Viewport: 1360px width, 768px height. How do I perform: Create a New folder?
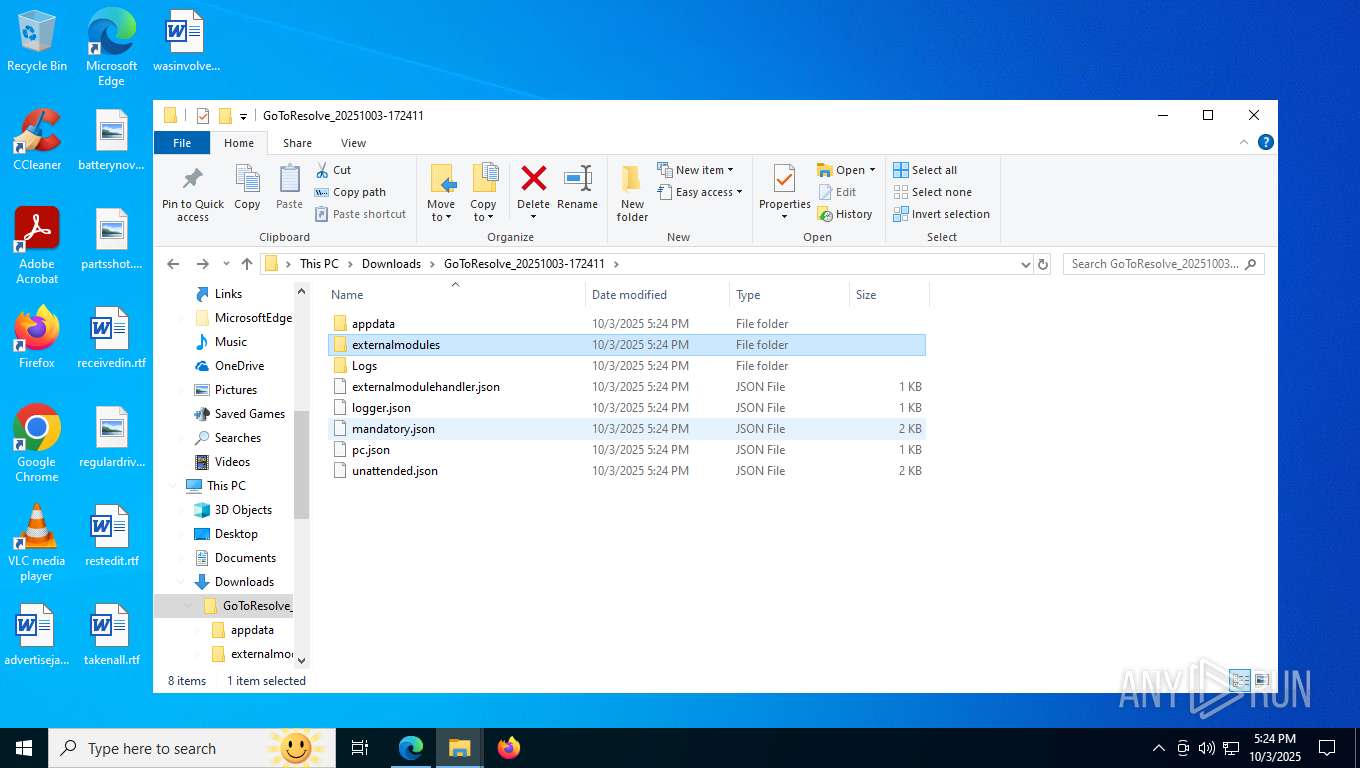[632, 193]
